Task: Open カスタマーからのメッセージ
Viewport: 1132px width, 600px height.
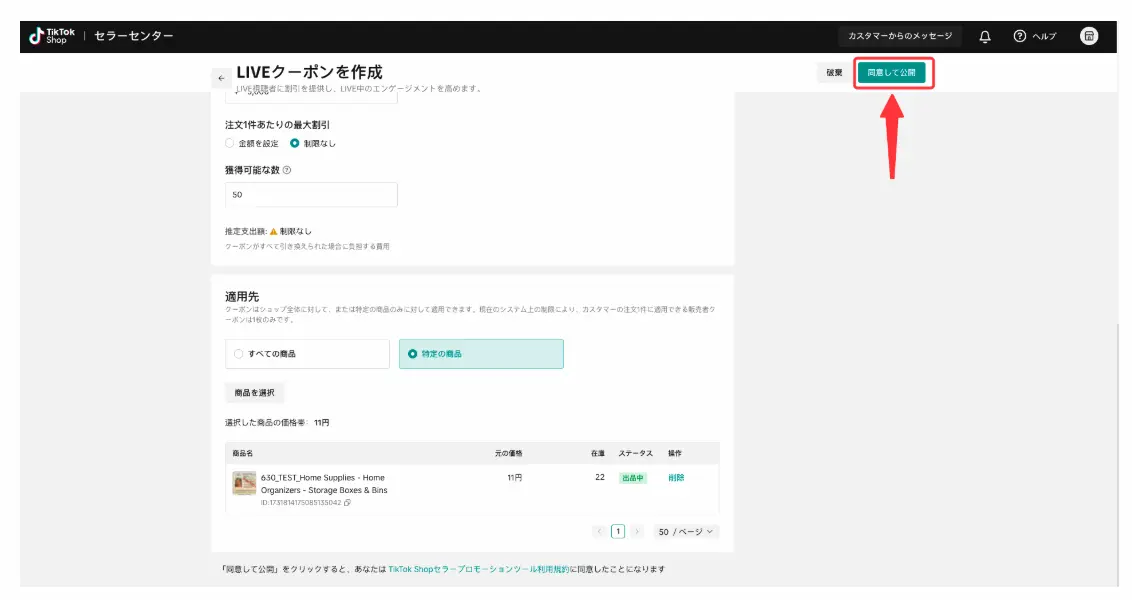Action: (x=900, y=36)
